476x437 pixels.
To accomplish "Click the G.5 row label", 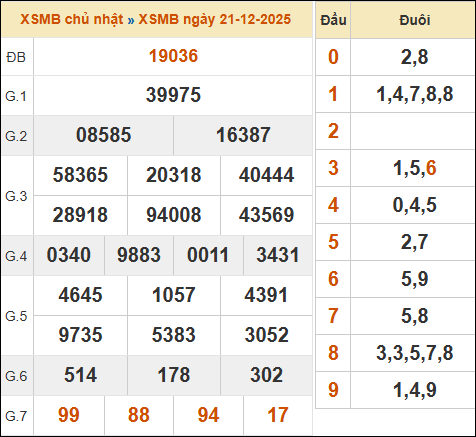I will [x=16, y=316].
